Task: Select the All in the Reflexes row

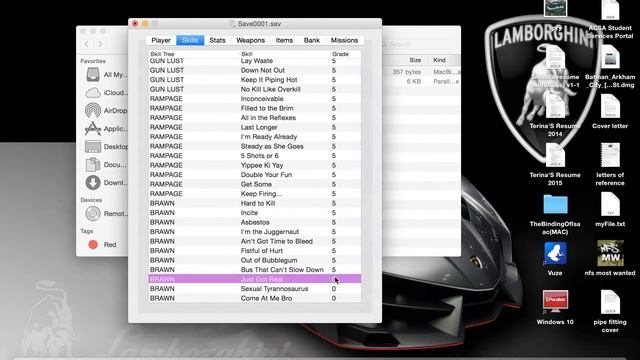Action: click(255, 118)
